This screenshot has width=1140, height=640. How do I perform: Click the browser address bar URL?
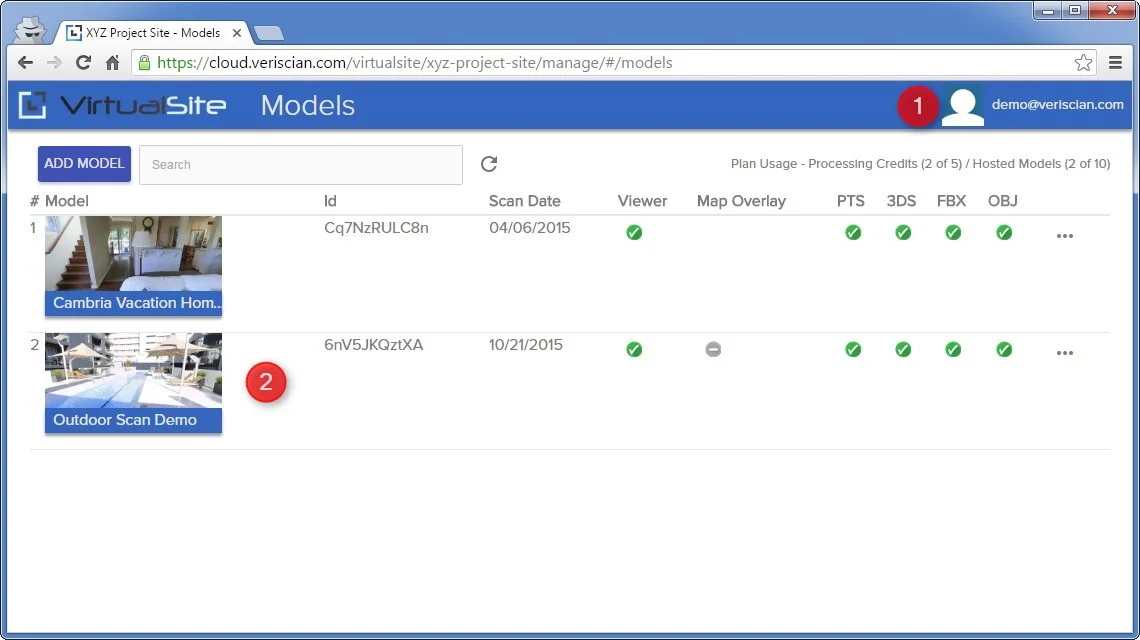414,63
